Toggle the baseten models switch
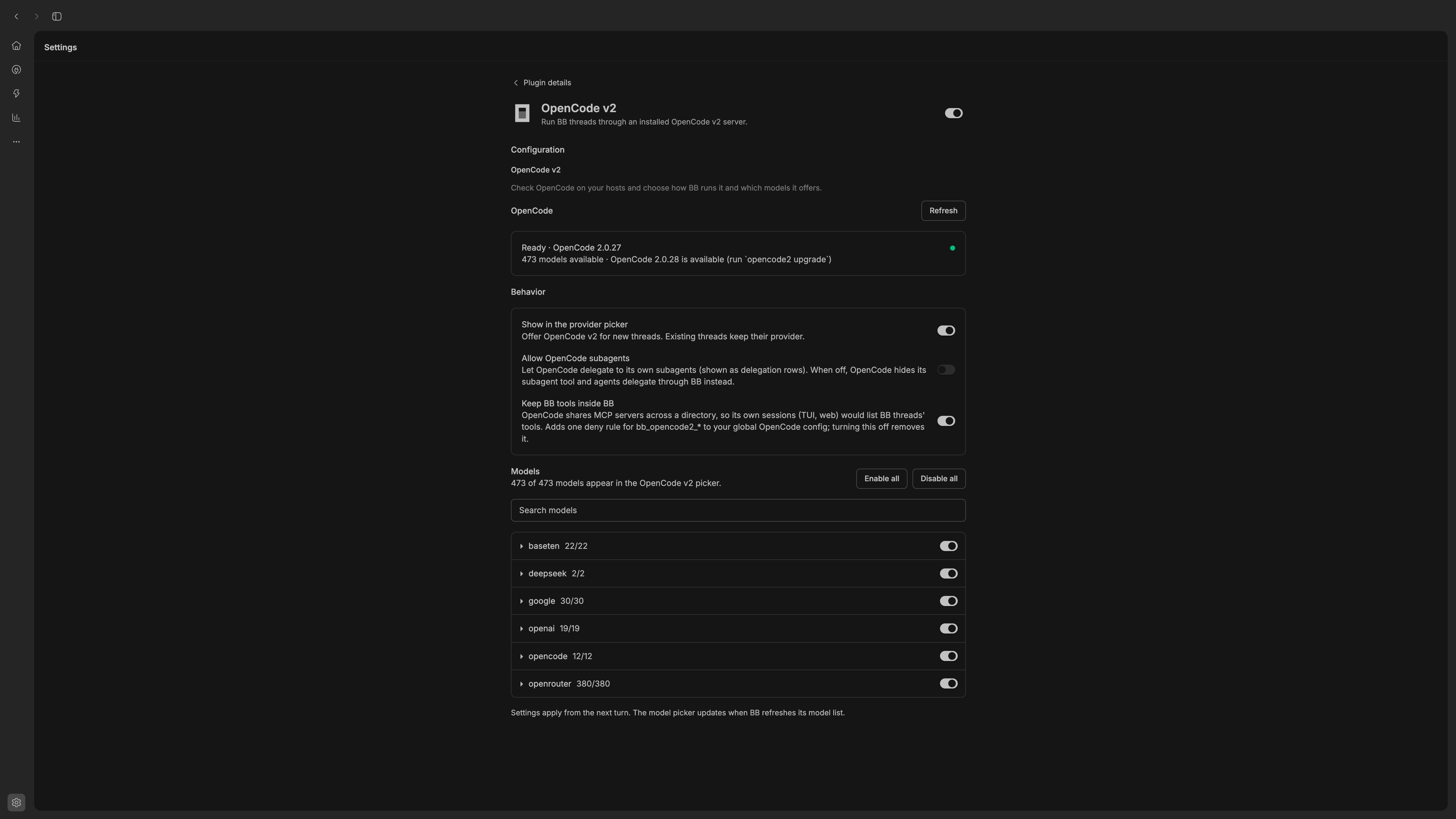 click(949, 546)
